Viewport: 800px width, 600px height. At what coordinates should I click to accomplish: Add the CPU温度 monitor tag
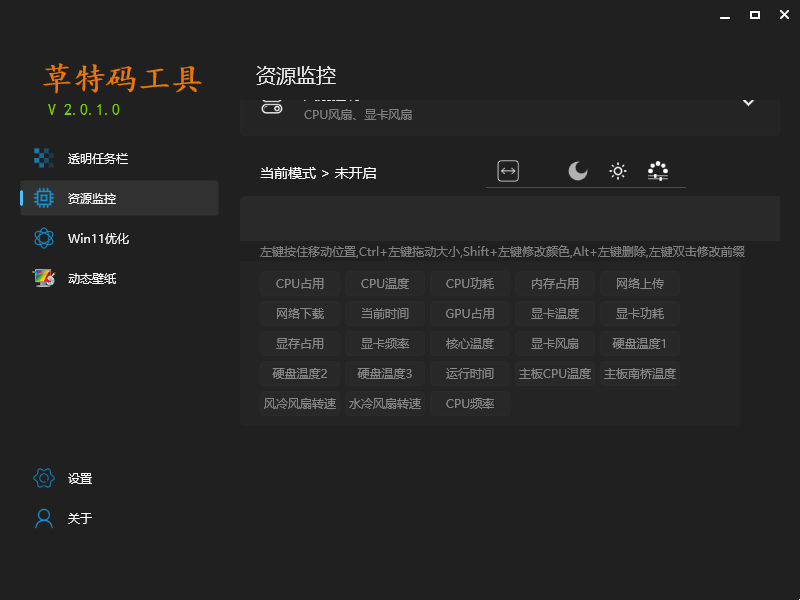pos(385,284)
